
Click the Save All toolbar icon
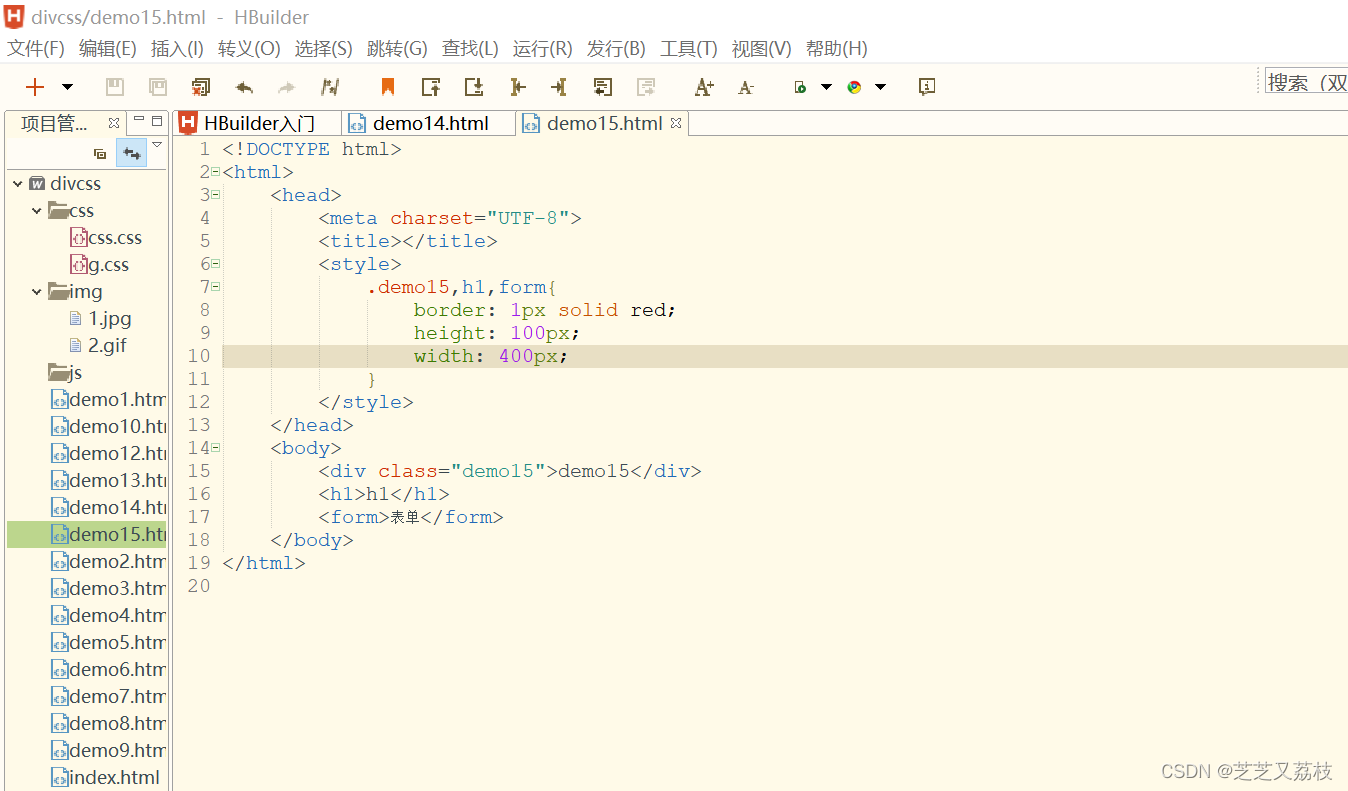coord(158,87)
